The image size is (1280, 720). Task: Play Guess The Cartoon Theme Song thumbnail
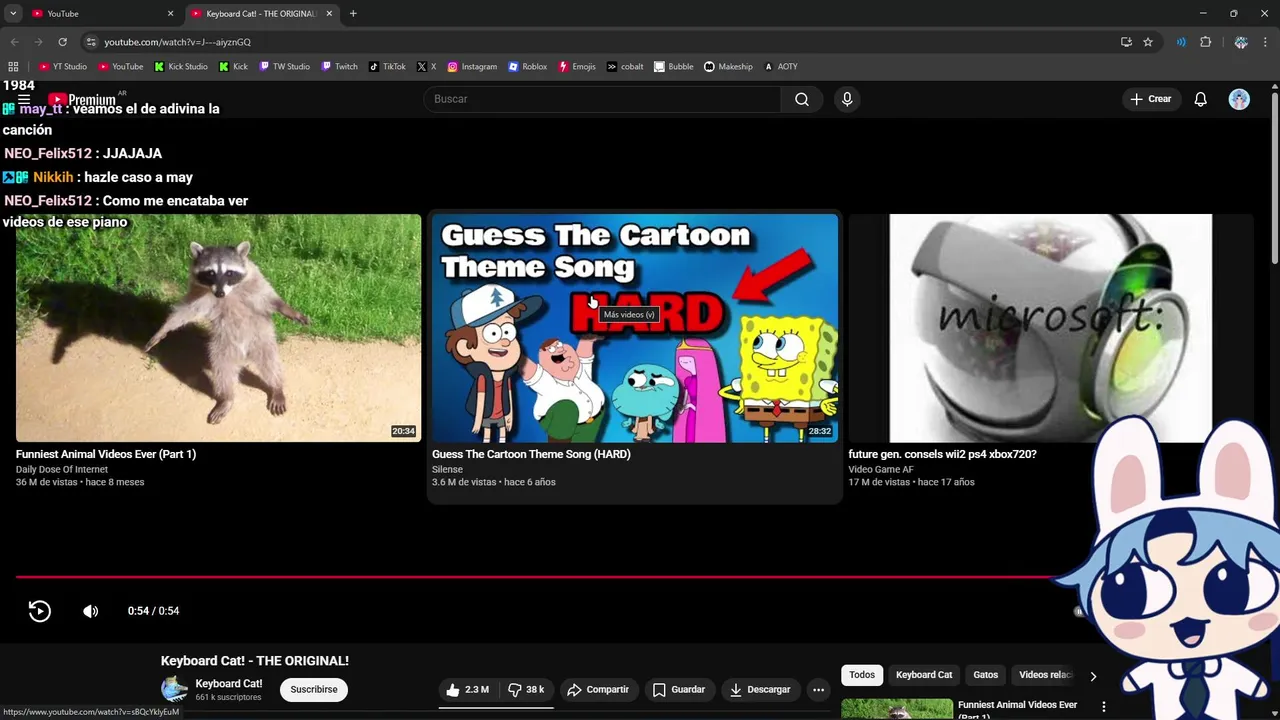coord(635,328)
